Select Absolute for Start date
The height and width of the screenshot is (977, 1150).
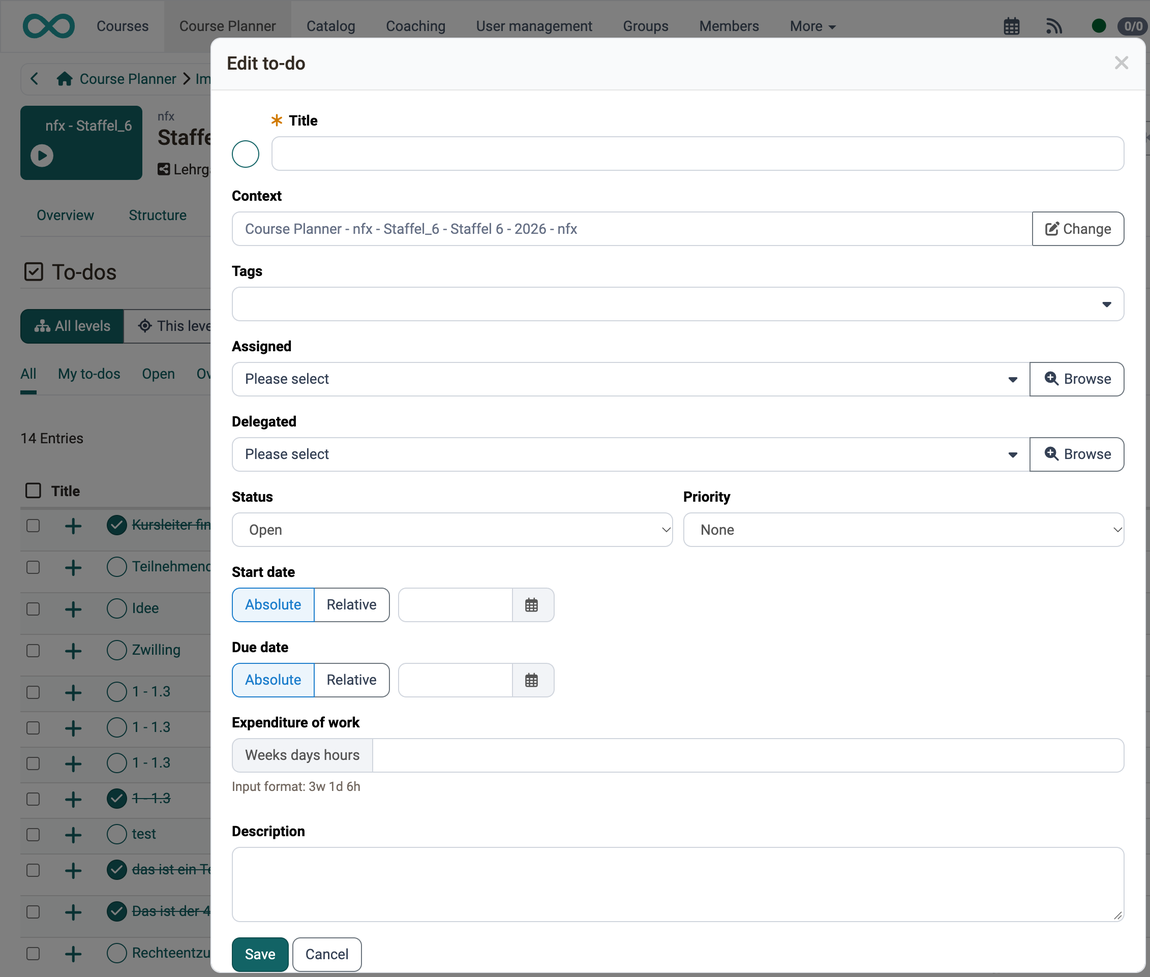coord(273,605)
